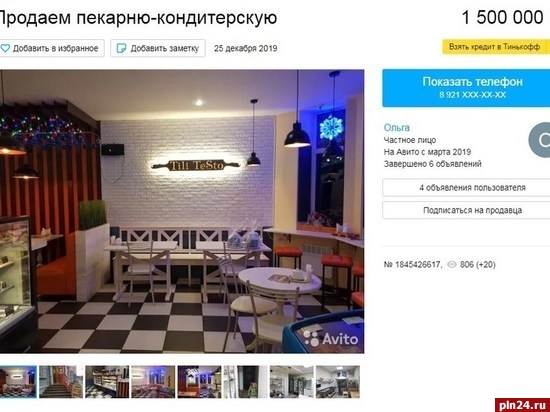550x412 pixels.
Task: Click the eye views counter icon
Action: pyautogui.click(x=452, y=264)
